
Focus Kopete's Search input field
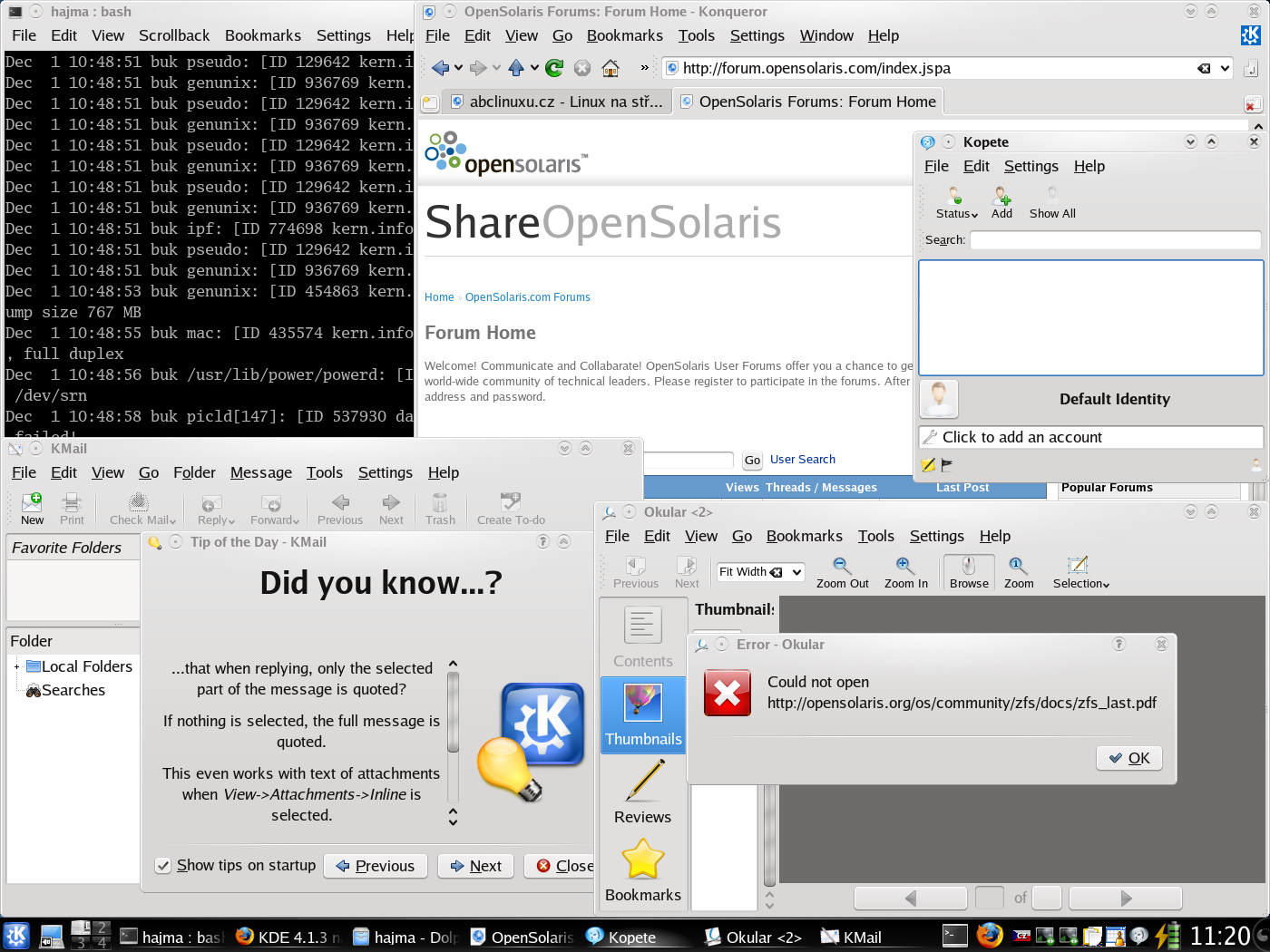pos(1115,240)
